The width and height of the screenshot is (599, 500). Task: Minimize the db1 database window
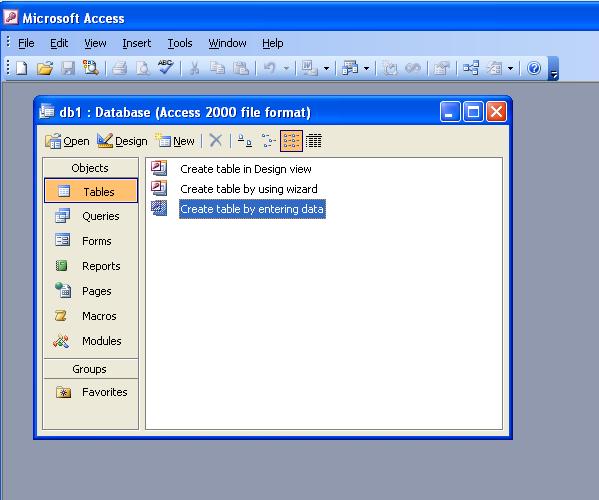tap(450, 112)
